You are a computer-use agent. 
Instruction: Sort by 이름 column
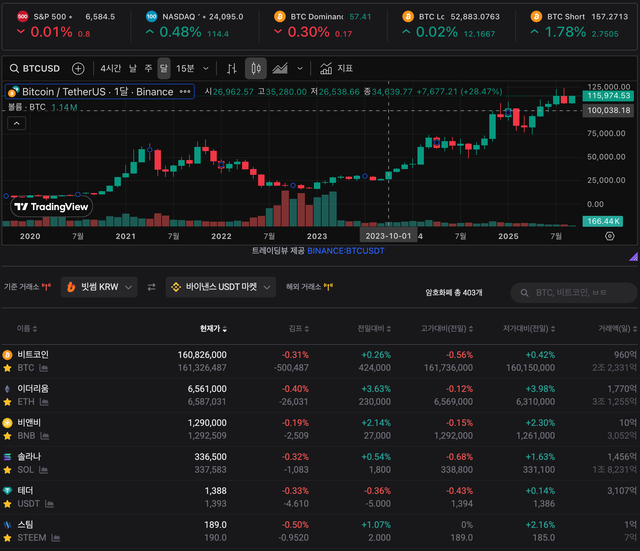(x=27, y=329)
